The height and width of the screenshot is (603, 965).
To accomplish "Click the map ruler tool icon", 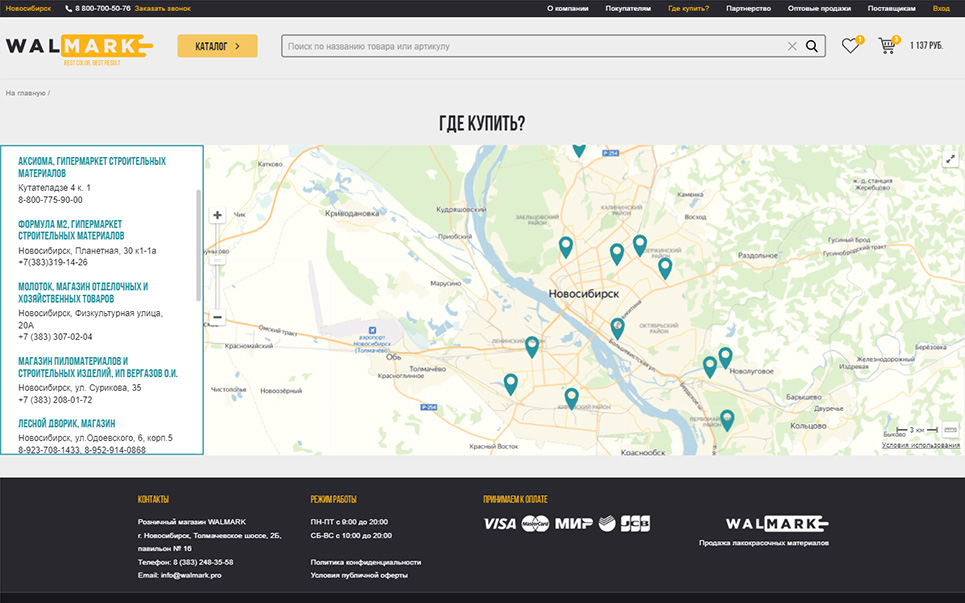I will tap(950, 429).
